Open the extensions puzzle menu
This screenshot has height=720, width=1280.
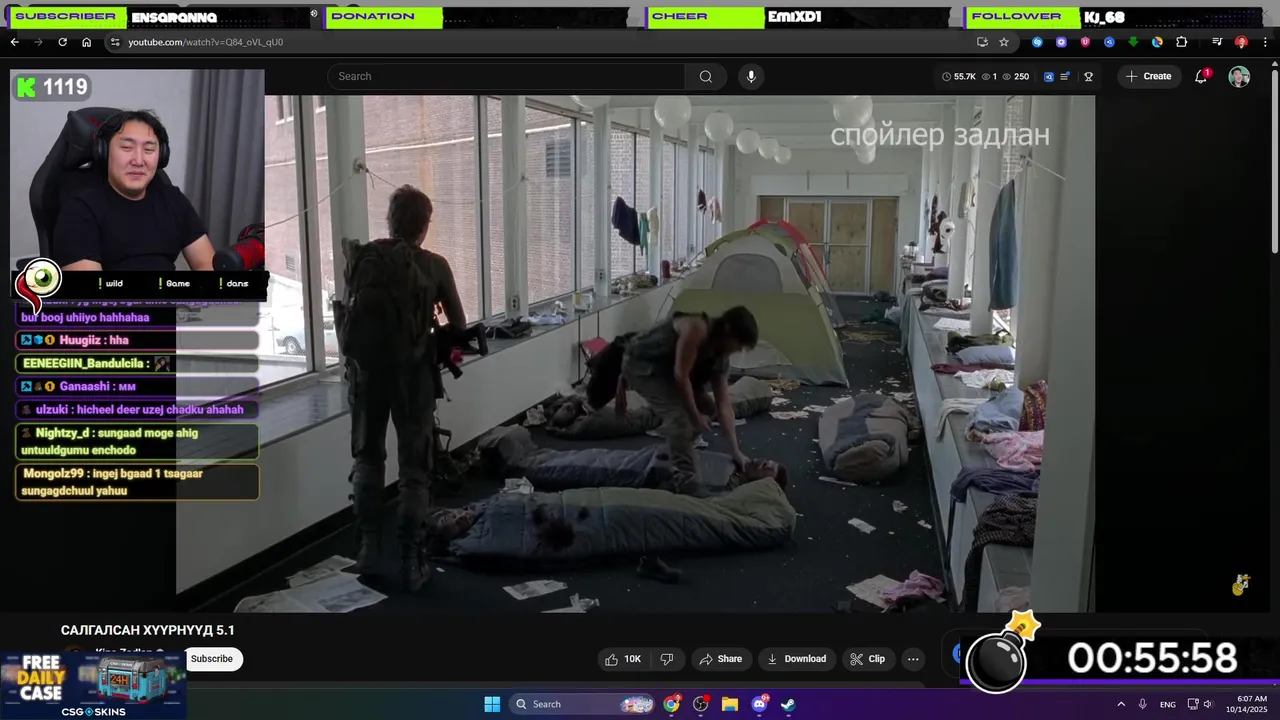point(1181,42)
